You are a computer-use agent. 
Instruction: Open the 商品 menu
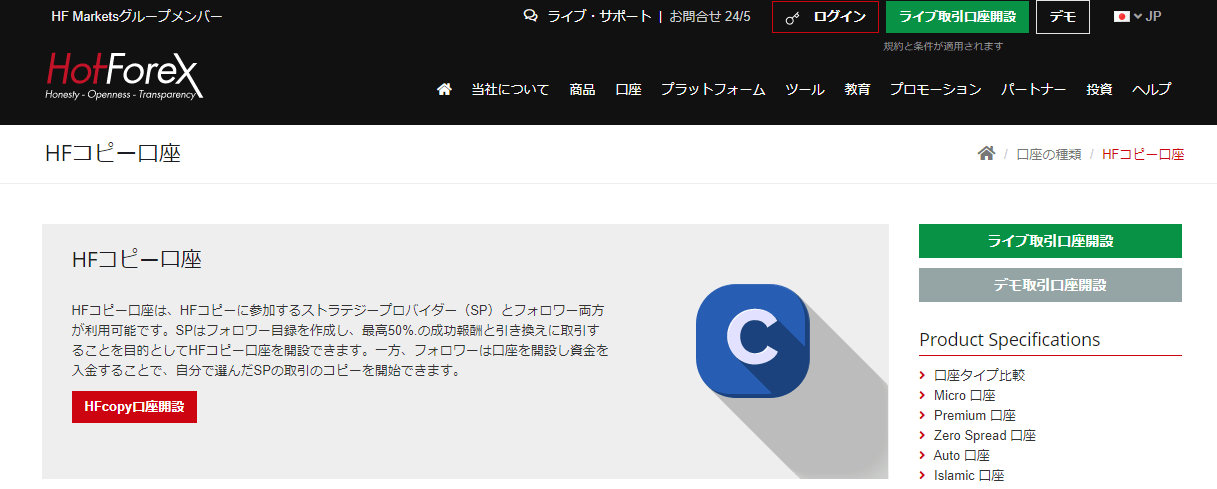tap(582, 89)
